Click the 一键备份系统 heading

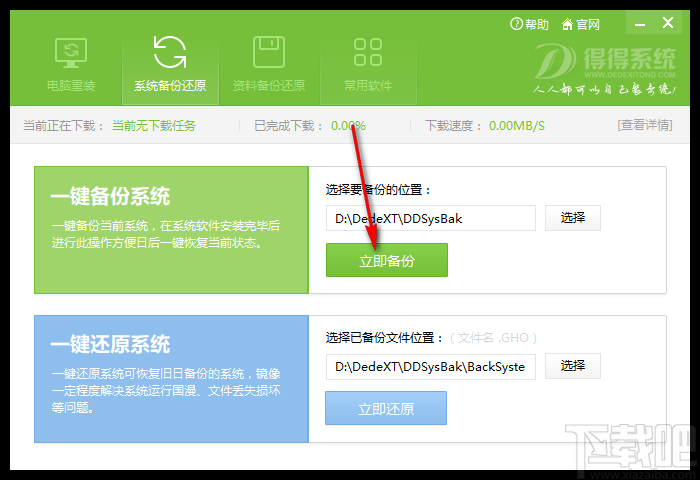[x=110, y=196]
